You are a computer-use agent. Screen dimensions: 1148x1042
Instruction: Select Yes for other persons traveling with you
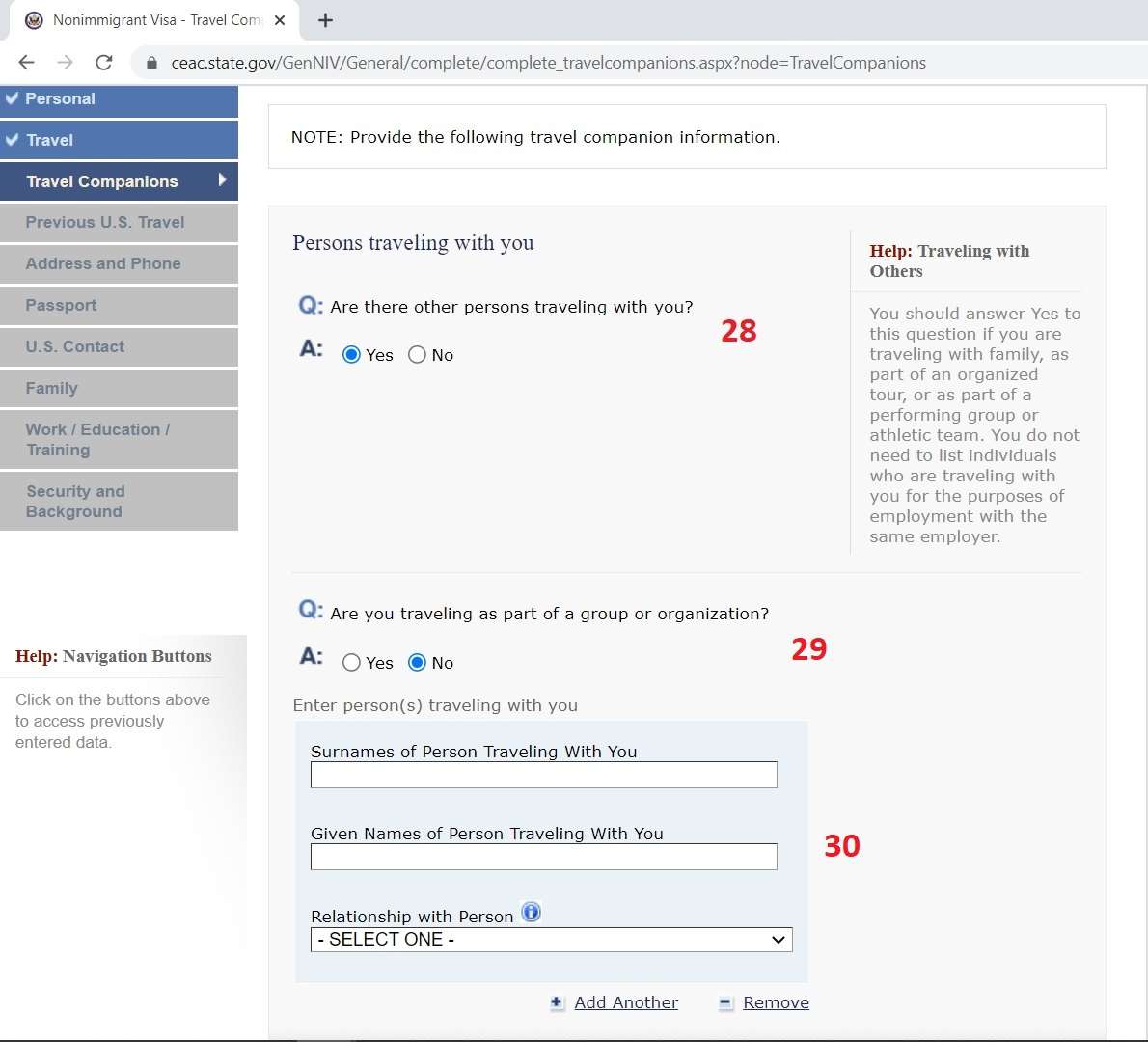point(351,355)
